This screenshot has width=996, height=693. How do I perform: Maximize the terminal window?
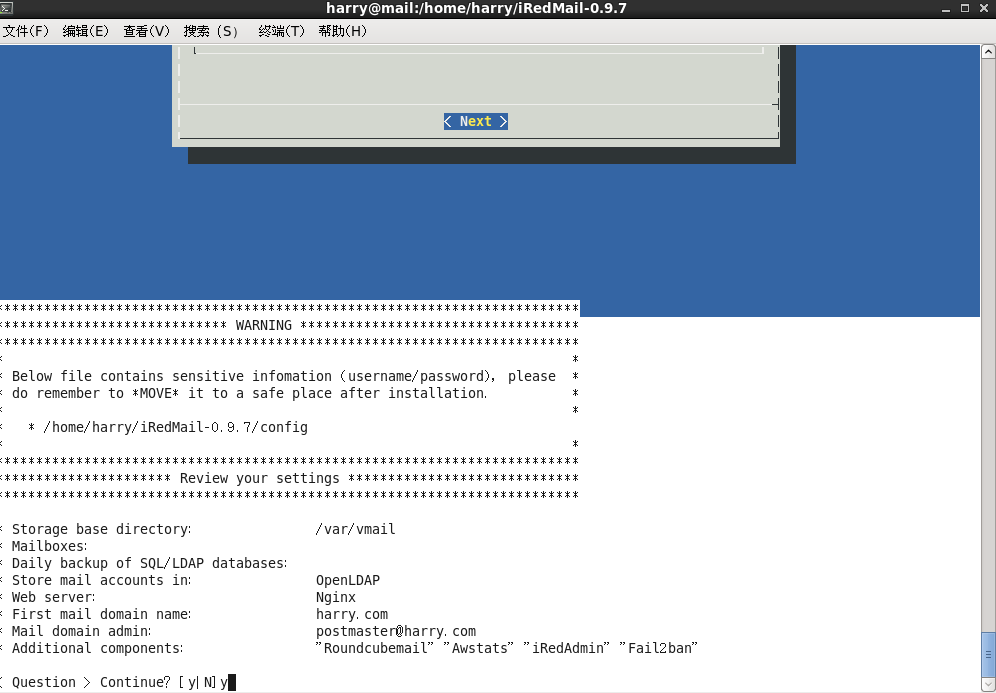click(x=965, y=8)
